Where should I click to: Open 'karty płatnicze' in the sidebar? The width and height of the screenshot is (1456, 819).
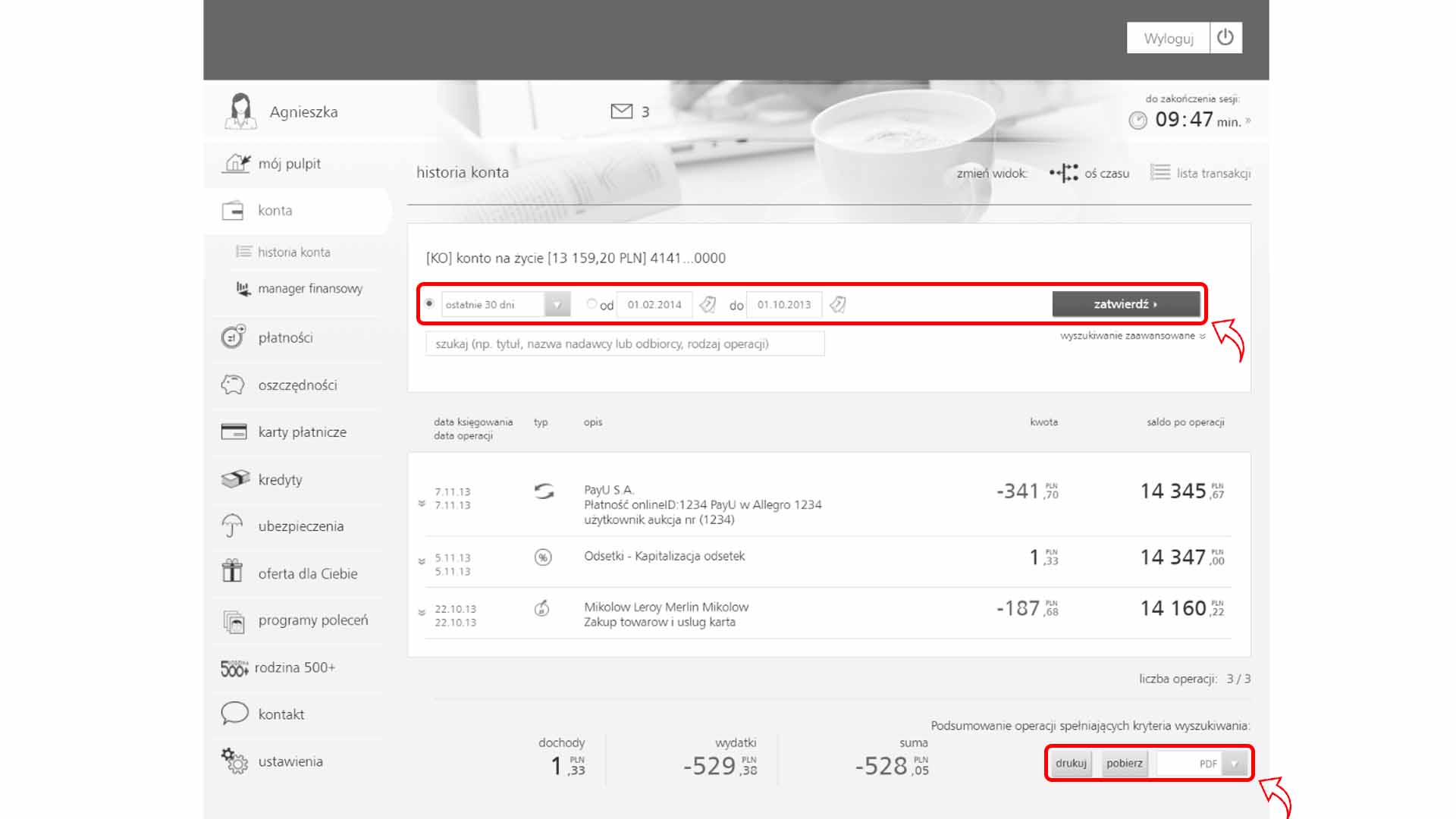point(302,432)
